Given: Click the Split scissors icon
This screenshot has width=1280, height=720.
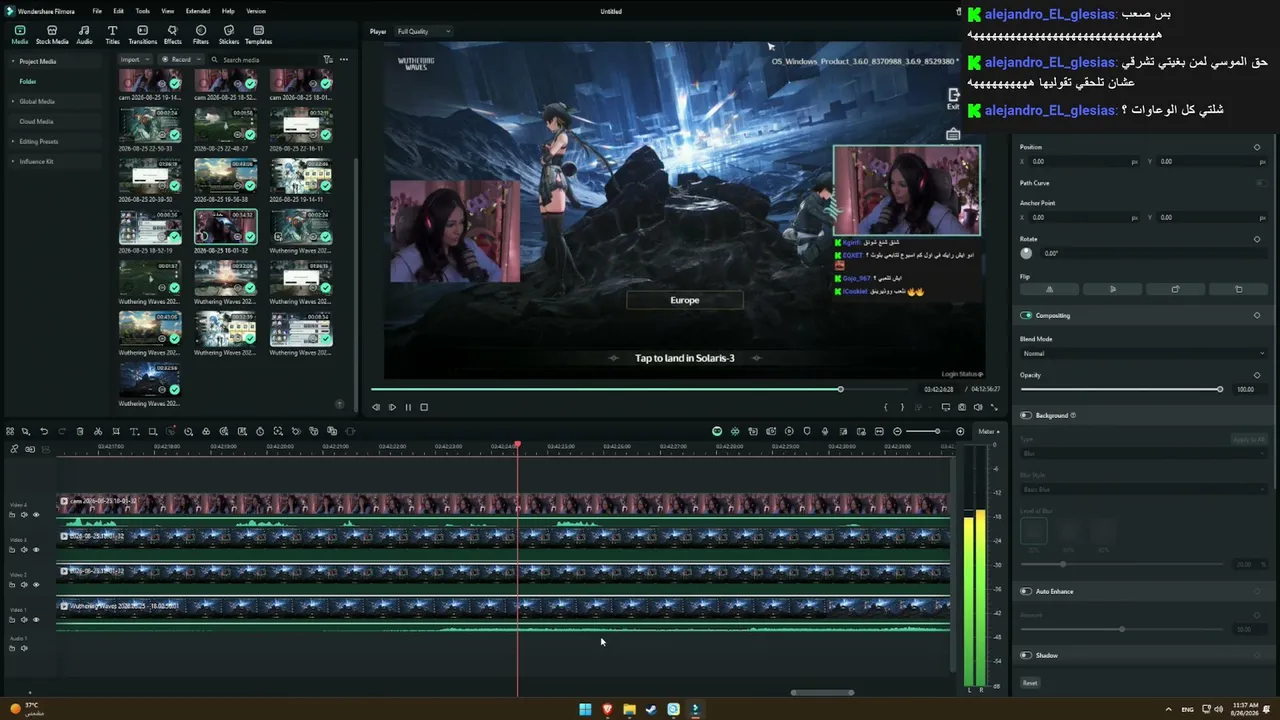Looking at the screenshot, I should coord(98,431).
